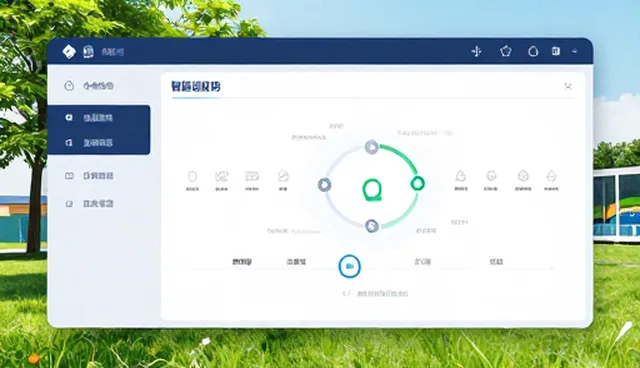Select the lower highlighted sidebar item
The height and width of the screenshot is (368, 640).
click(x=99, y=143)
